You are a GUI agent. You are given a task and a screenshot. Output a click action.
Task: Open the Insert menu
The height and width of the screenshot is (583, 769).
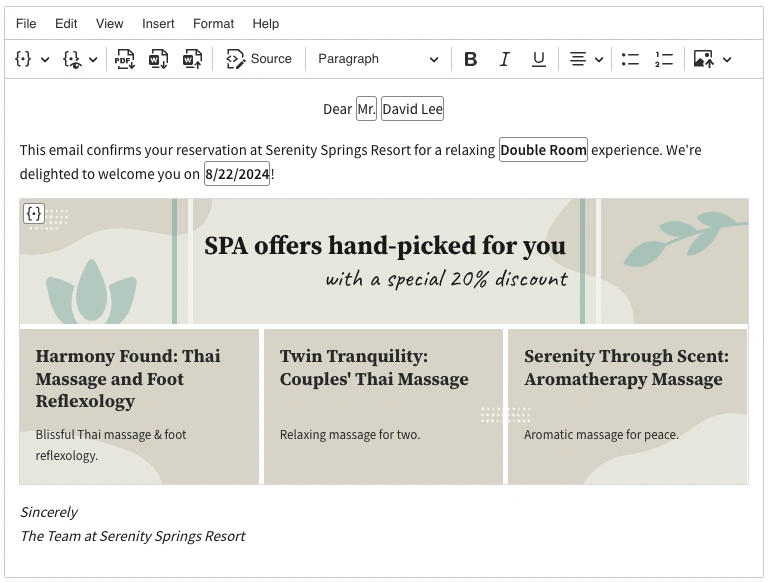158,23
